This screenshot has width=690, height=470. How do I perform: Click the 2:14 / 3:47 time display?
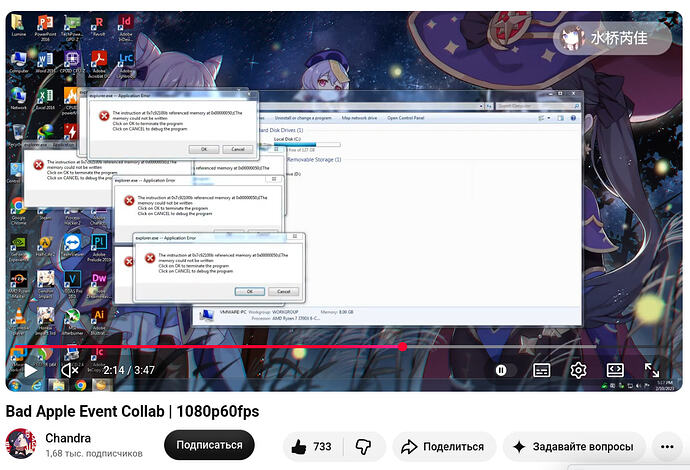coord(129,370)
